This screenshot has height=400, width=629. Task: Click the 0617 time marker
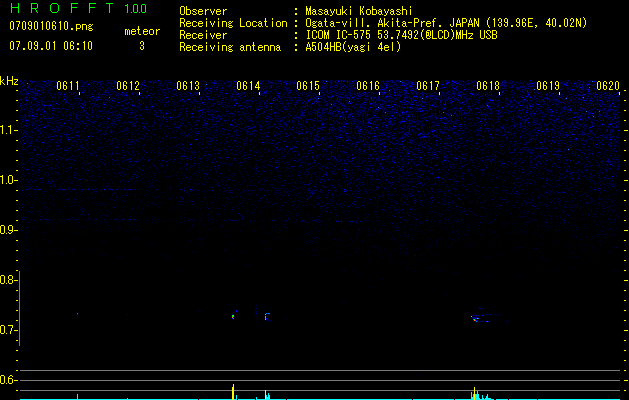pos(428,86)
